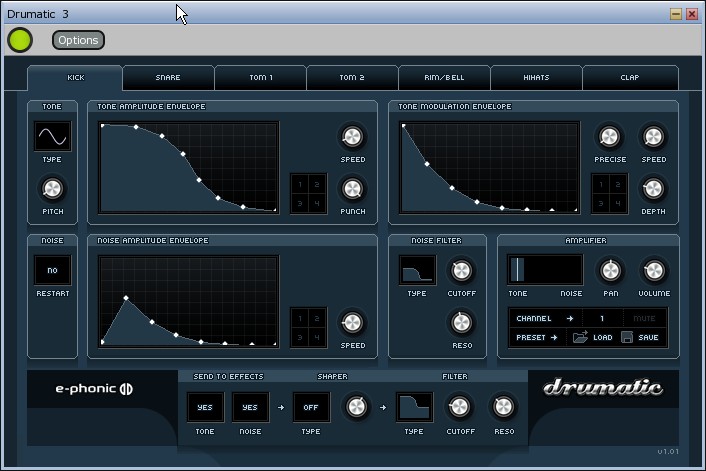Change the effects Filter type display
Screen dimensions: 706x471
point(414,407)
